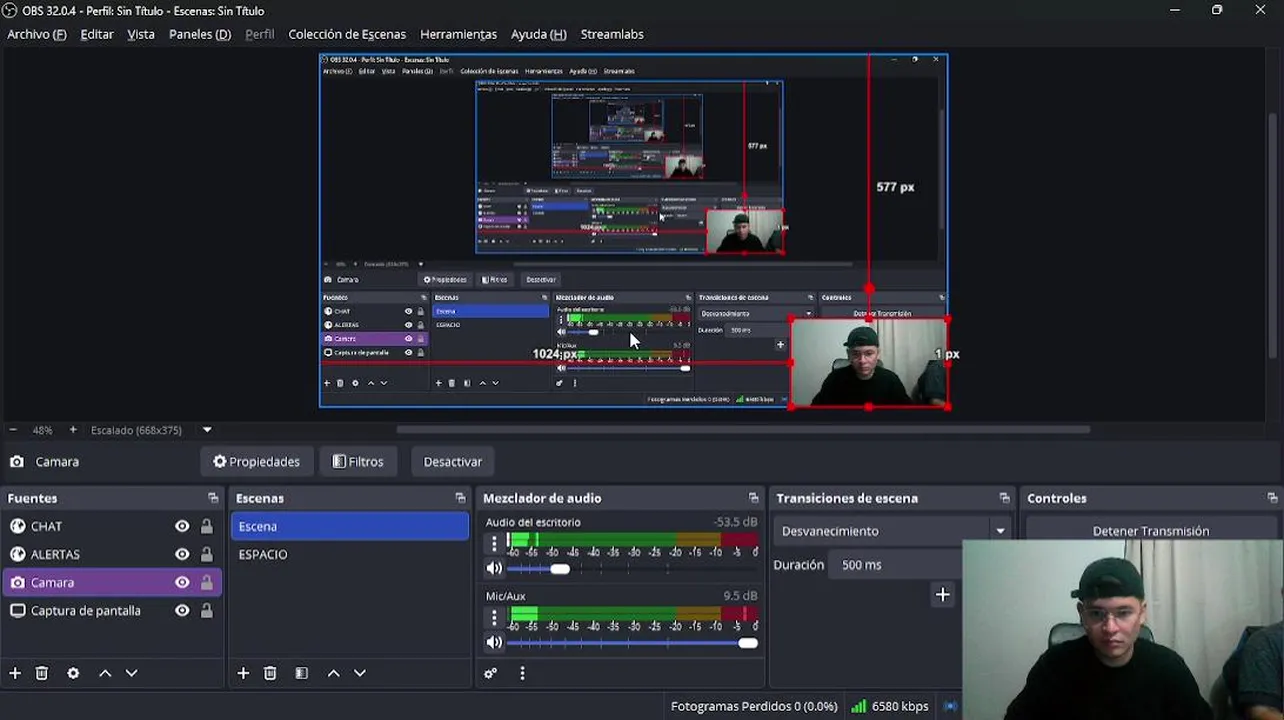Add a new source in Fuentes panel
Screen dimensions: 1284x720
pos(15,673)
